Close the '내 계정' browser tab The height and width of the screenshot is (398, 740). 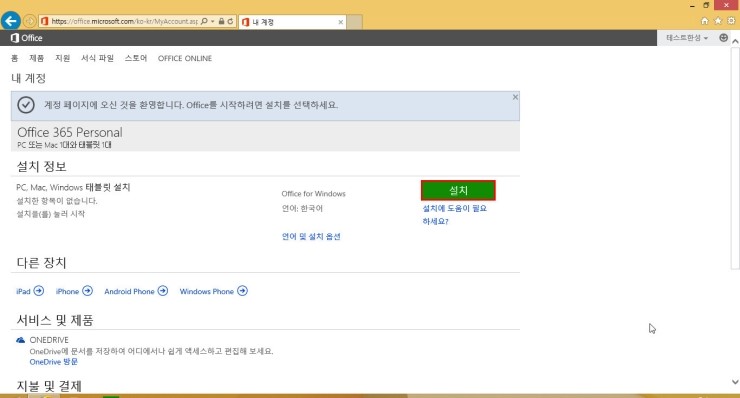340,22
